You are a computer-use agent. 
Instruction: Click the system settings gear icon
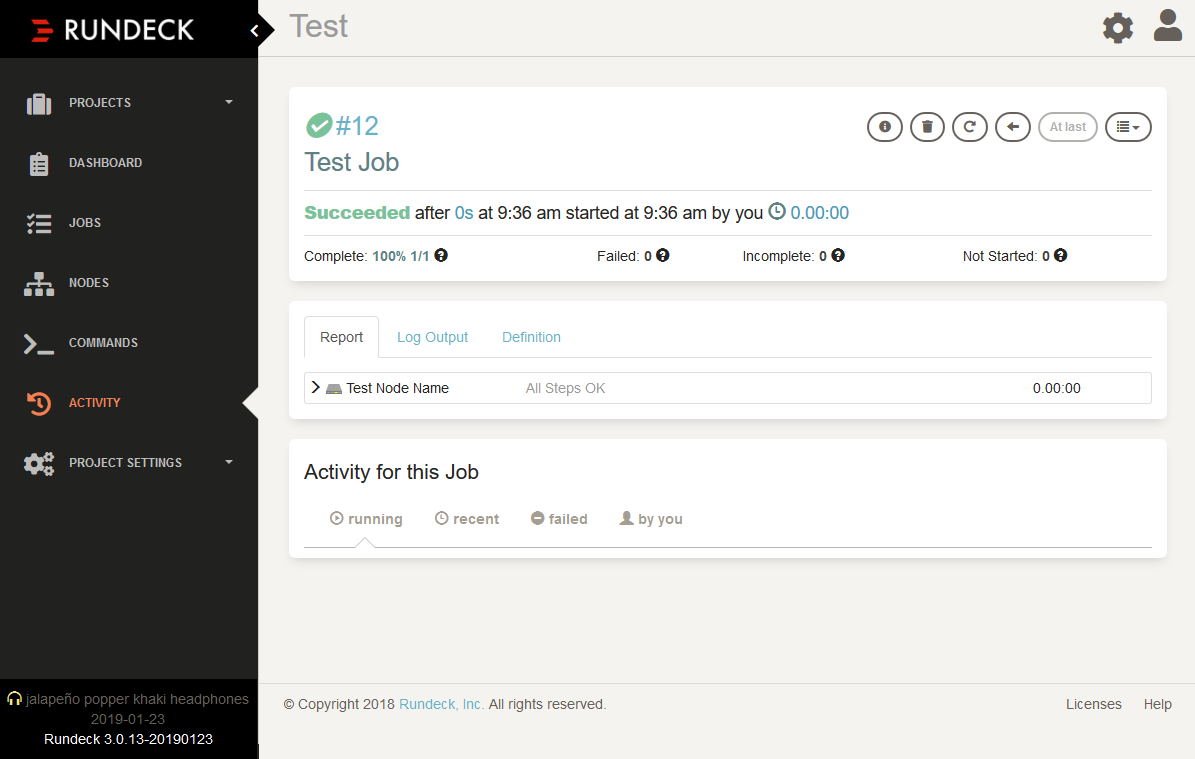click(x=1117, y=27)
